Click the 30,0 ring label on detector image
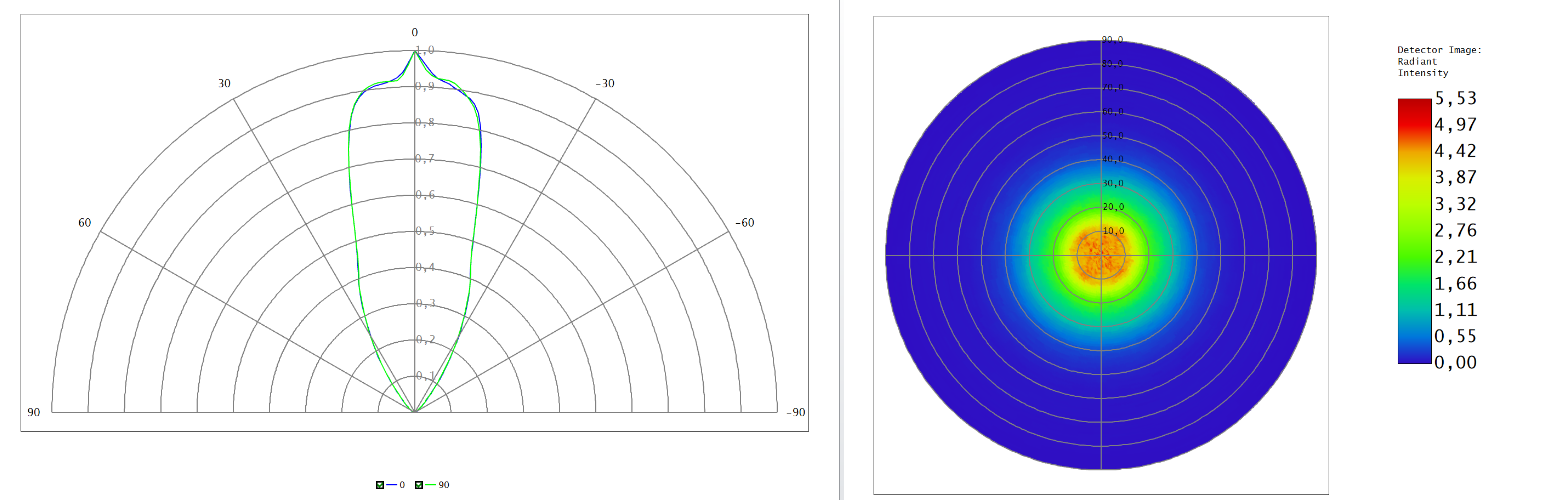This screenshot has width=1554, height=500. [1112, 183]
